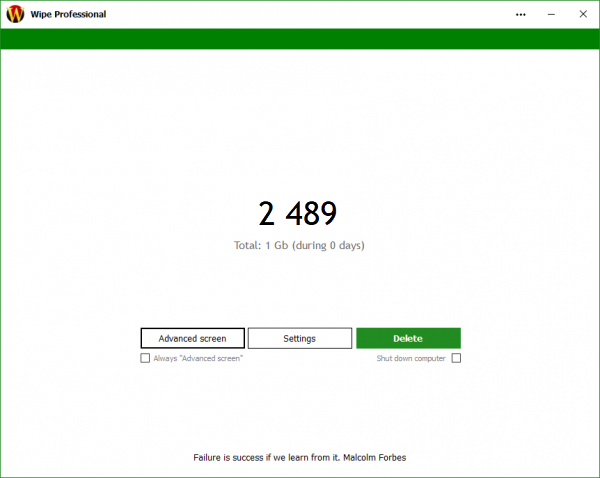The image size is (600, 478).
Task: Minimize the Wipe Professional window
Action: click(551, 15)
